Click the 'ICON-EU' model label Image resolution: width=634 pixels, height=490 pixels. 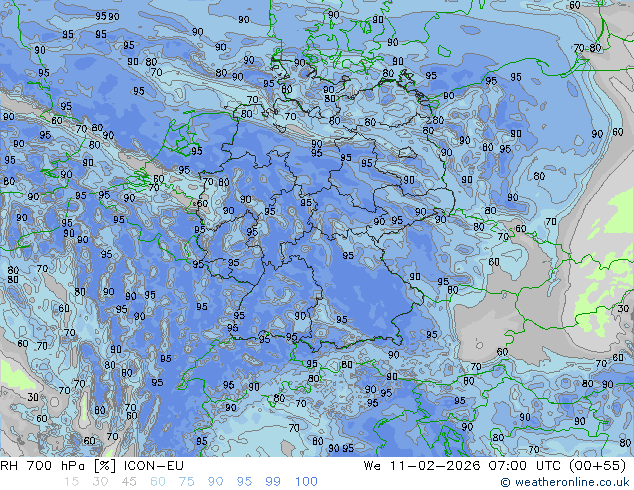[x=154, y=466]
